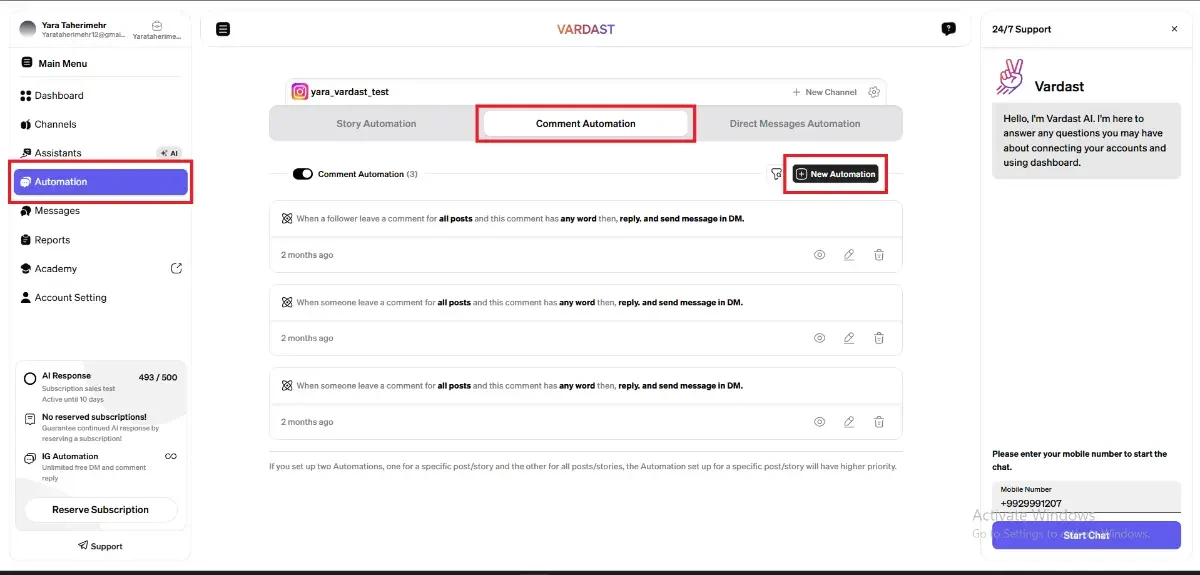The height and width of the screenshot is (575, 1200).
Task: Click the Mobile Number input field
Action: [x=1086, y=498]
